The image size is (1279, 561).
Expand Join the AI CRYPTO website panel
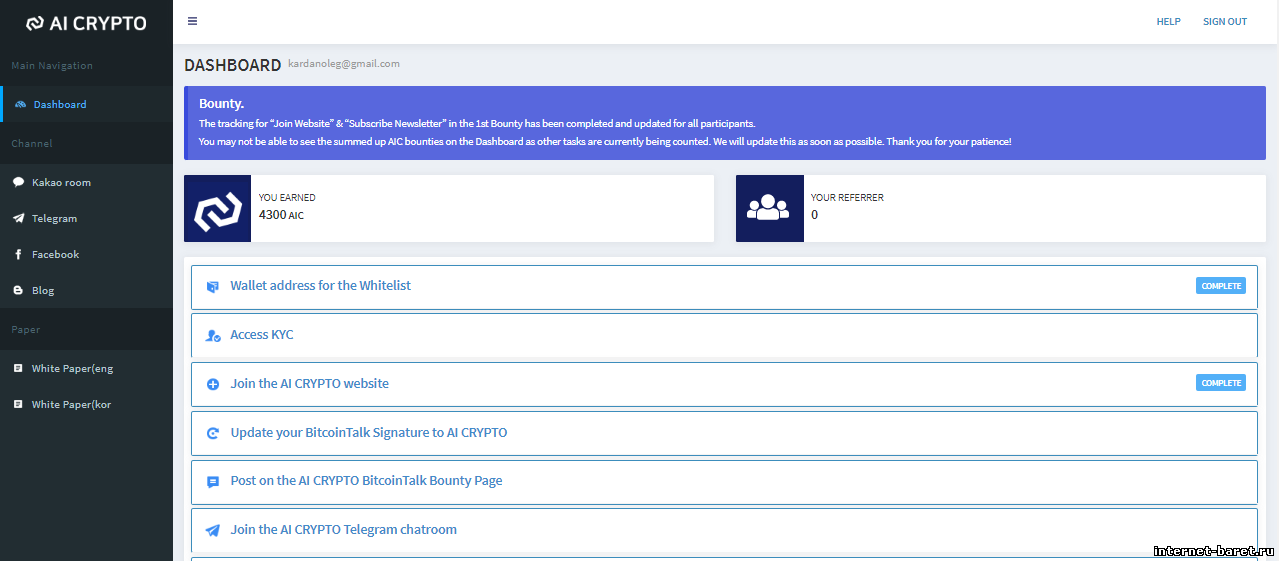pos(724,384)
